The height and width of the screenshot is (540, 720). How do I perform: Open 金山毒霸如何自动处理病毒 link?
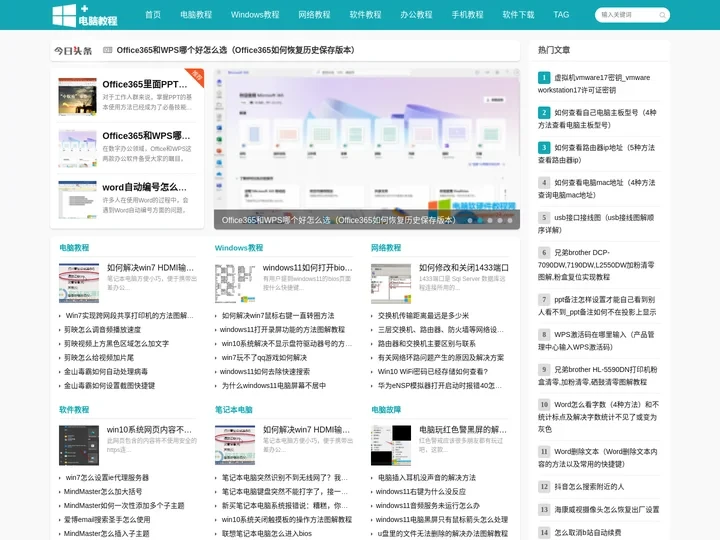(106, 371)
